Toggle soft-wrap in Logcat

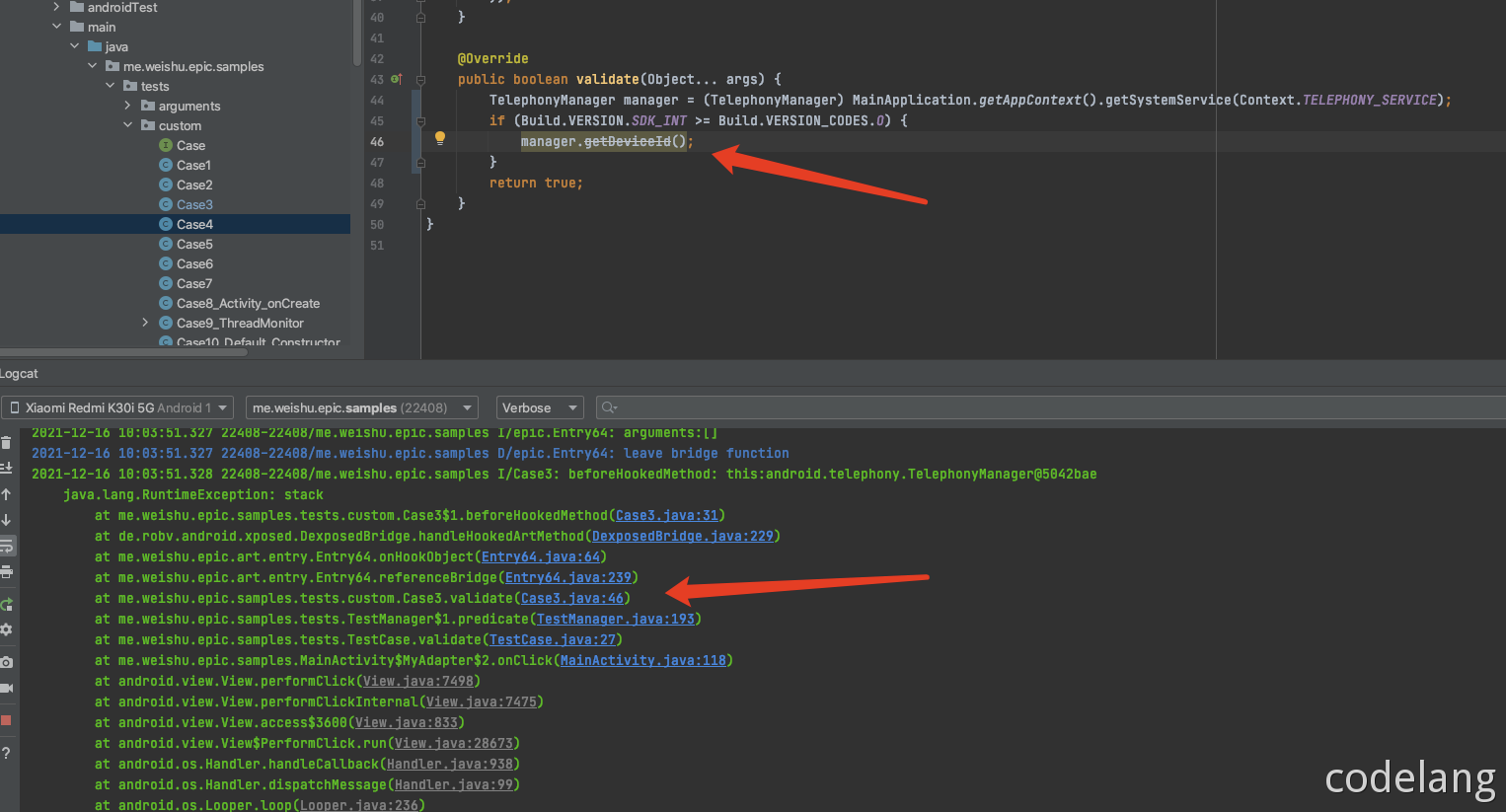pos(6,546)
